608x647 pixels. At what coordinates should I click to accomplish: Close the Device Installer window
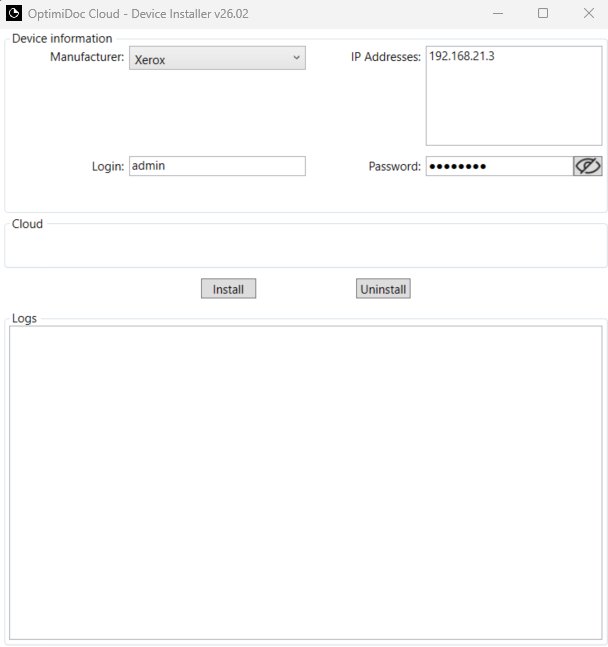point(587,13)
